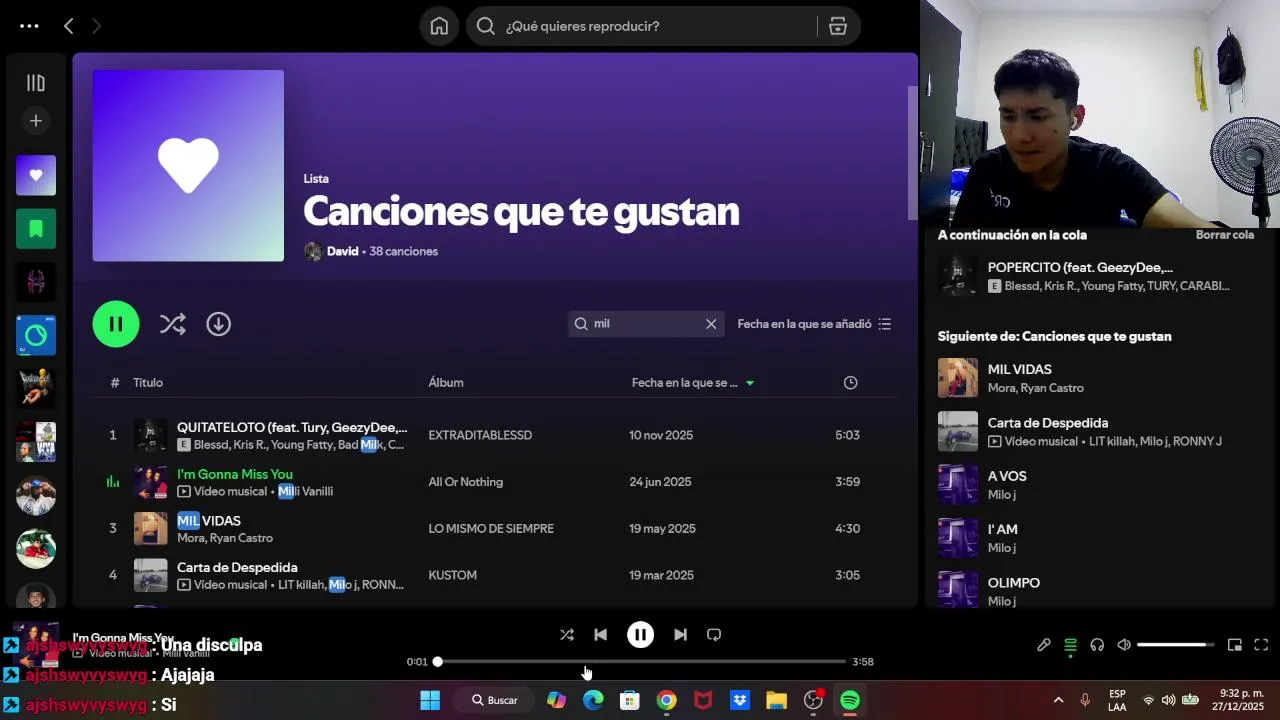Screen dimensions: 1280x720
Task: Select I'm Gonna Miss You track title
Action: click(235, 474)
